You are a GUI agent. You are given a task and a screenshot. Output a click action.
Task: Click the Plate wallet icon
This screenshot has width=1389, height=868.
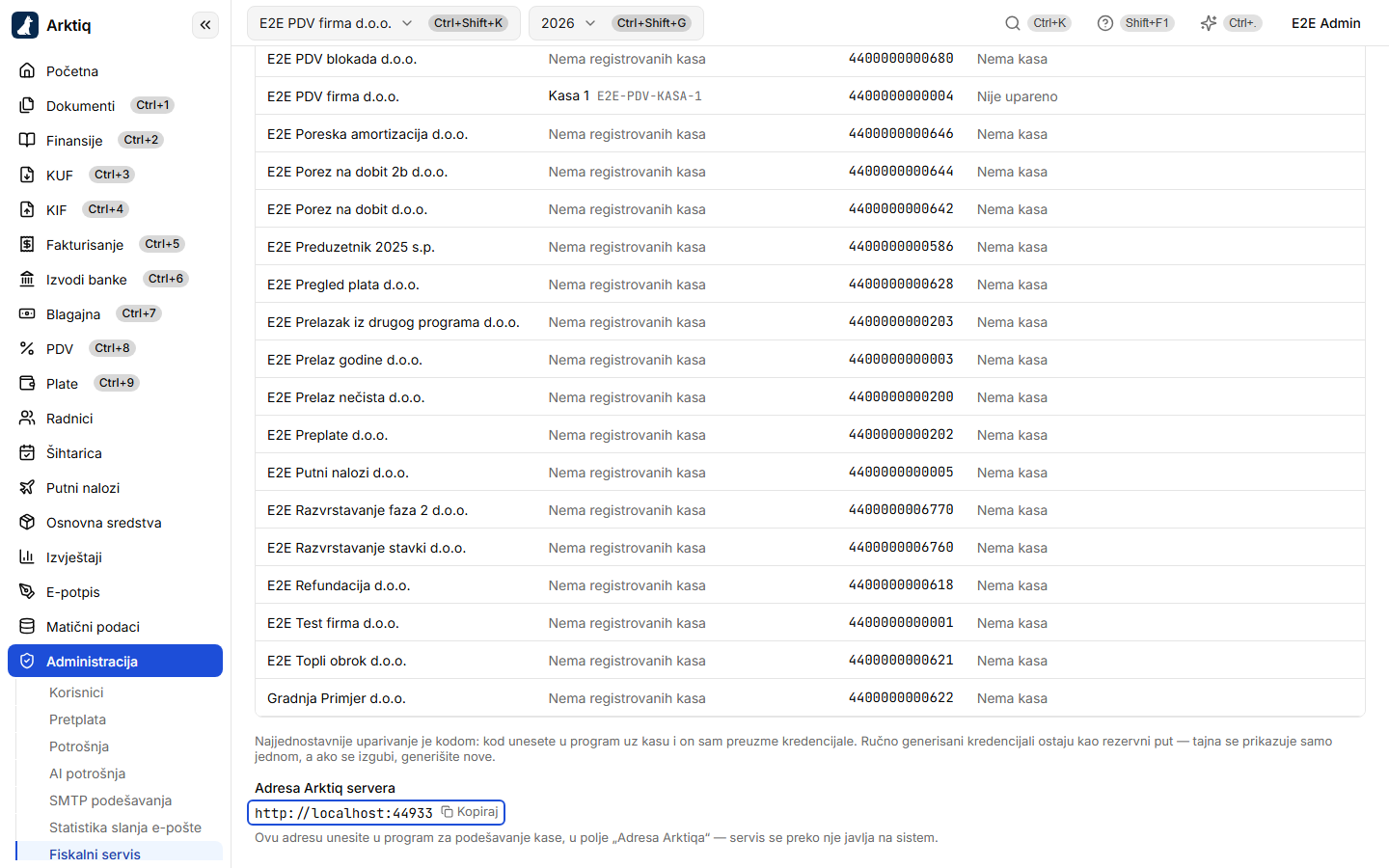[27, 383]
